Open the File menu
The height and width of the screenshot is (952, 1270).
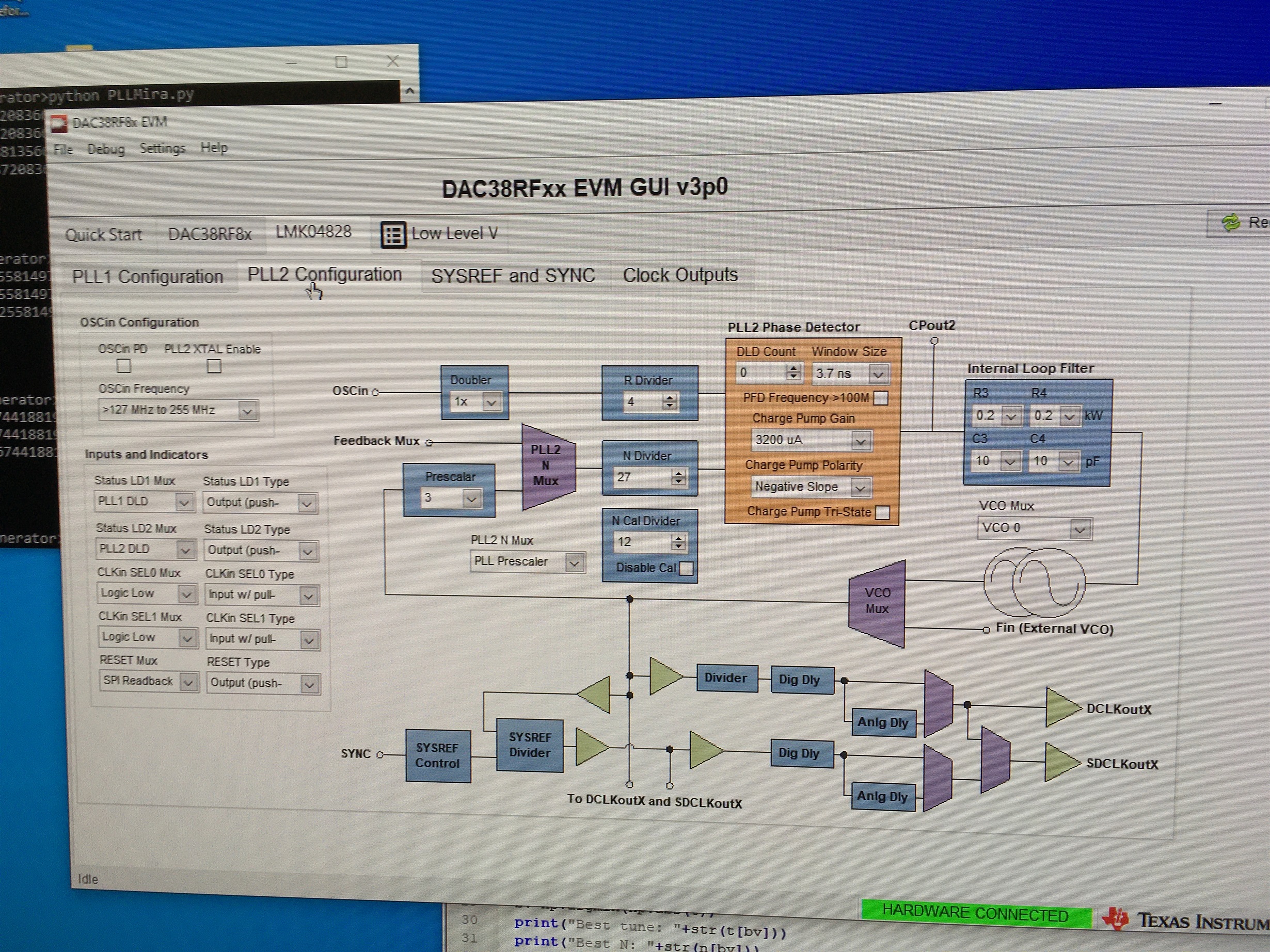pyautogui.click(x=62, y=150)
